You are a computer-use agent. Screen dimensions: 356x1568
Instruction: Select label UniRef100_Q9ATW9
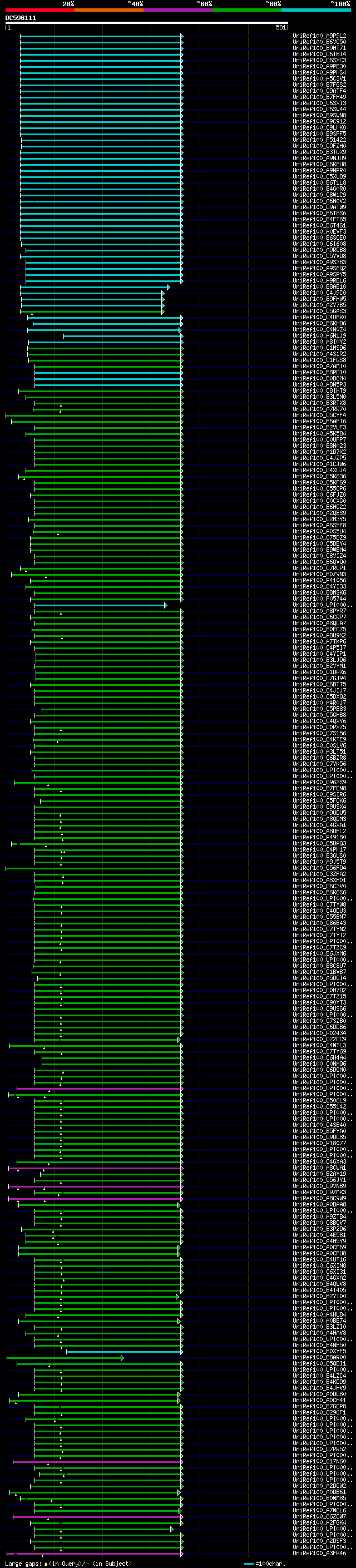(x=319, y=207)
